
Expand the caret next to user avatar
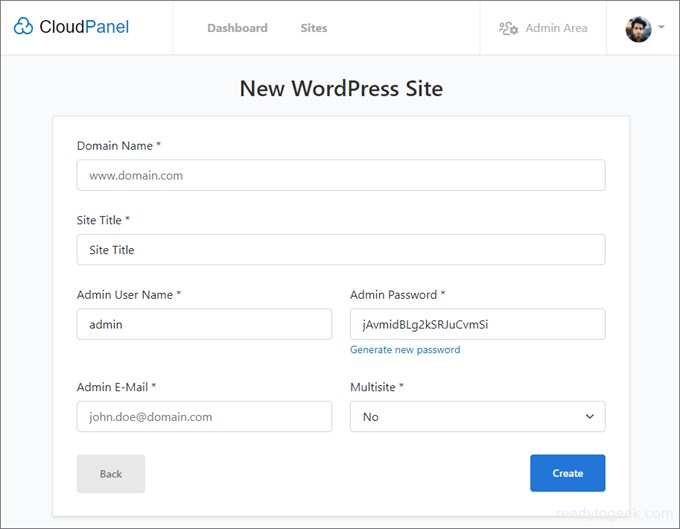point(661,27)
